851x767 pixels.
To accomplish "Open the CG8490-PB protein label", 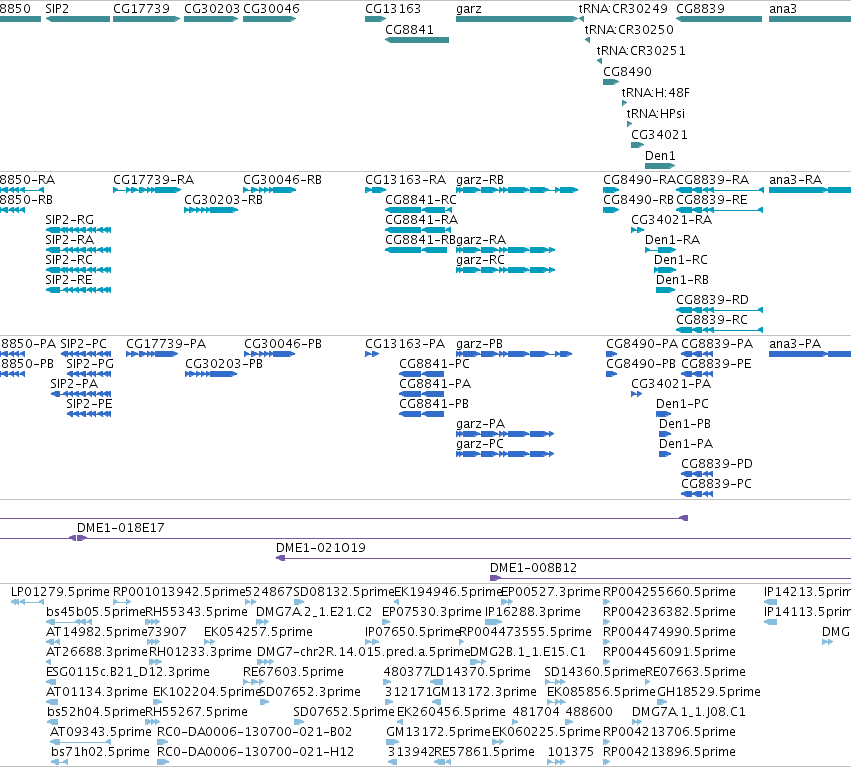I will point(641,364).
